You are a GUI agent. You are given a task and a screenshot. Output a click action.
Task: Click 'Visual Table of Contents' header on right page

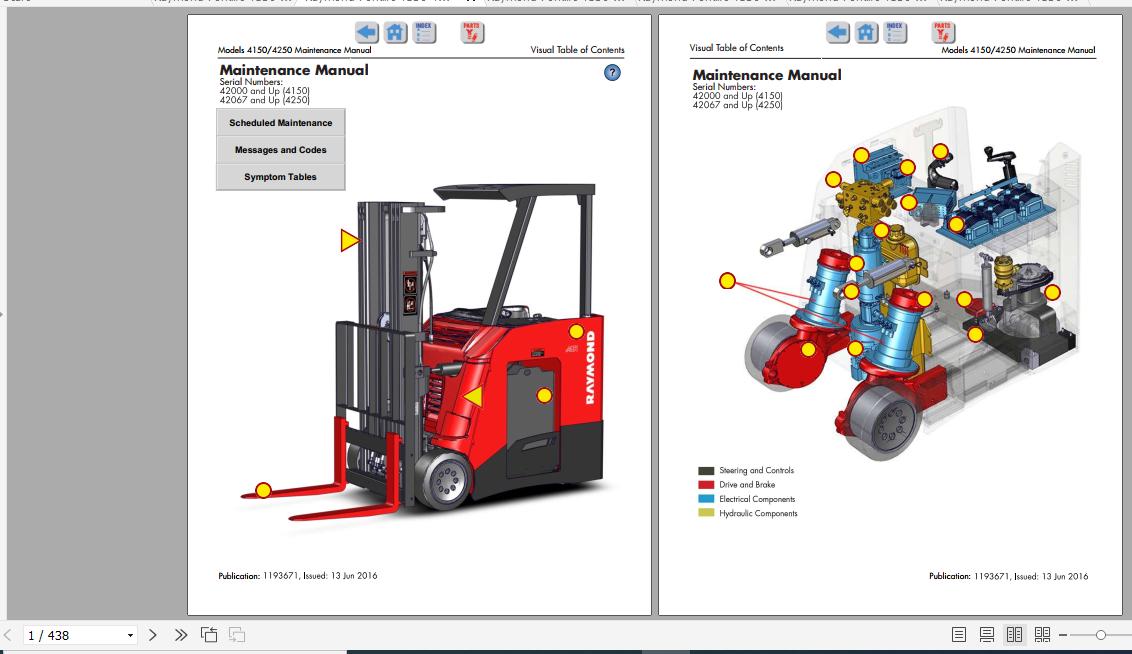click(736, 48)
